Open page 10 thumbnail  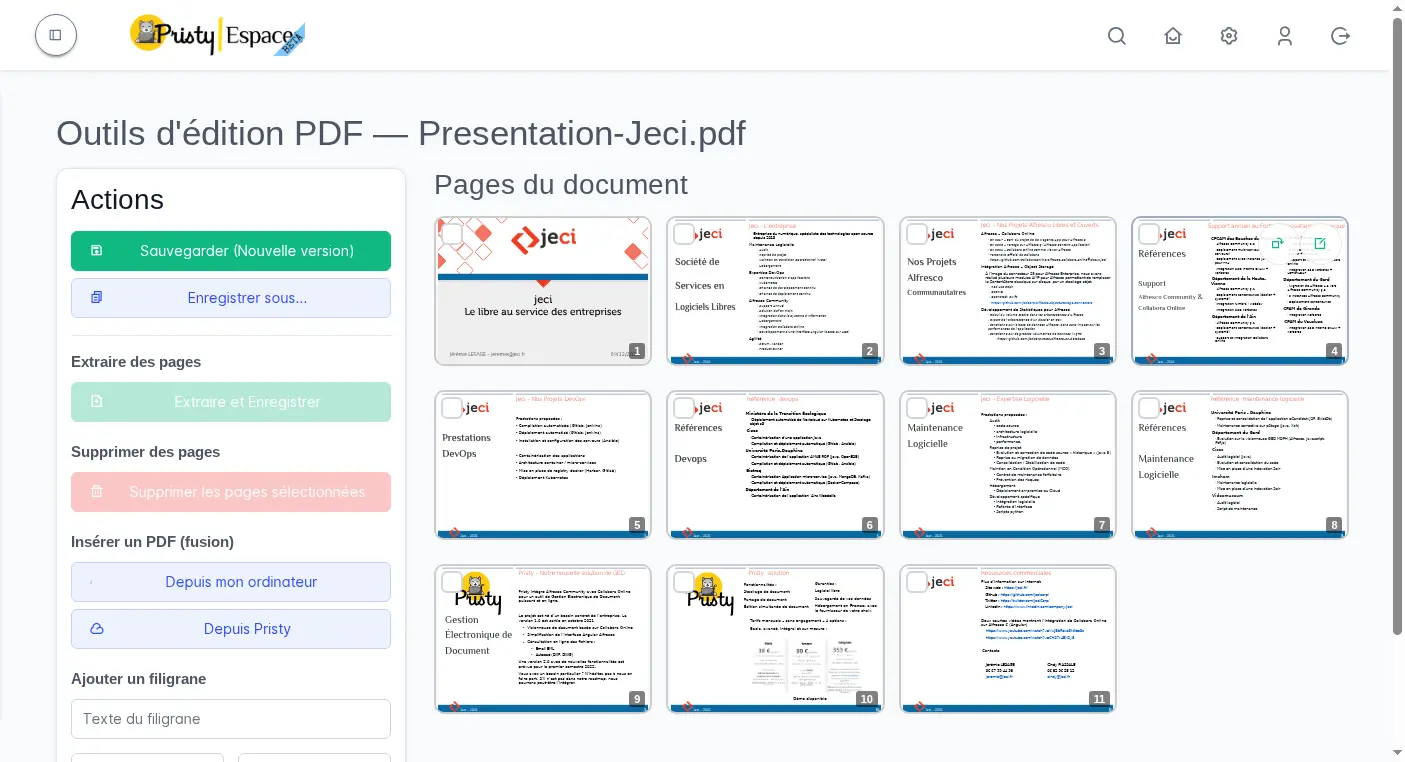click(x=775, y=638)
